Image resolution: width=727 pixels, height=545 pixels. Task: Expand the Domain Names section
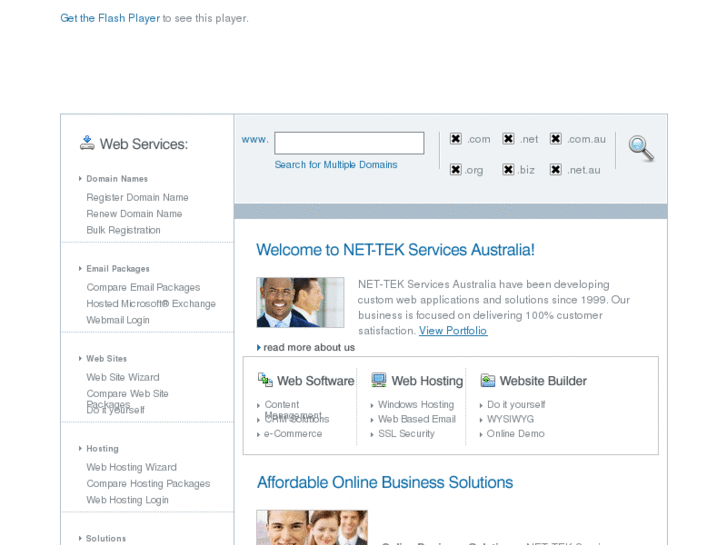click(x=117, y=179)
